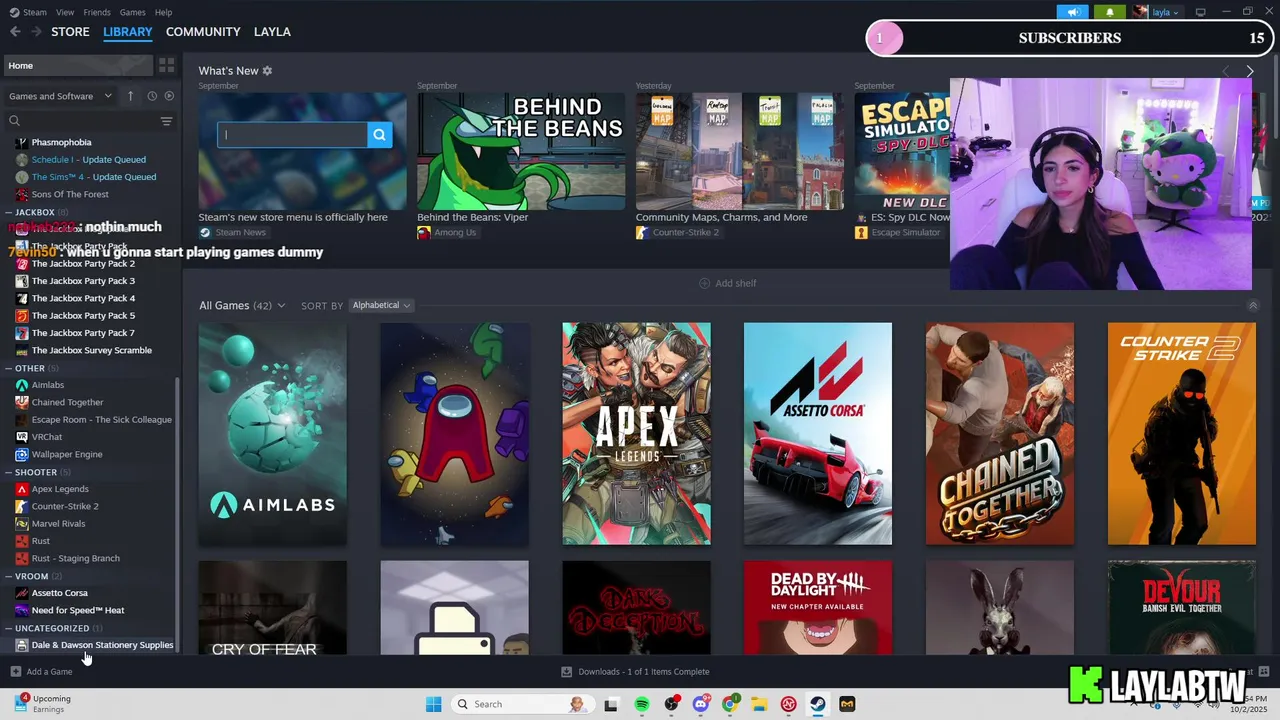Go forward with the right arrow
The width and height of the screenshot is (1280, 720).
37,32
